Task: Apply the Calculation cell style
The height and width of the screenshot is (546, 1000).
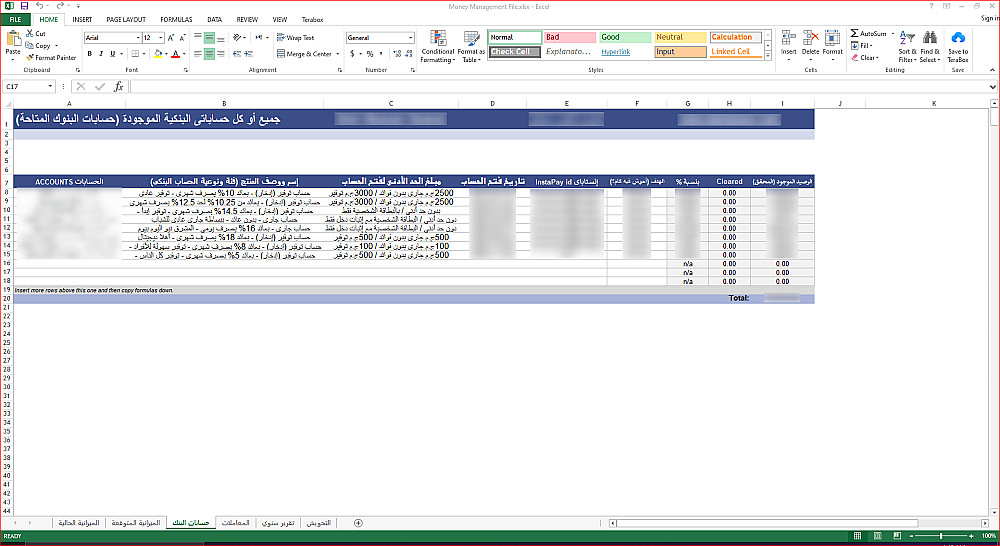Action: point(736,38)
